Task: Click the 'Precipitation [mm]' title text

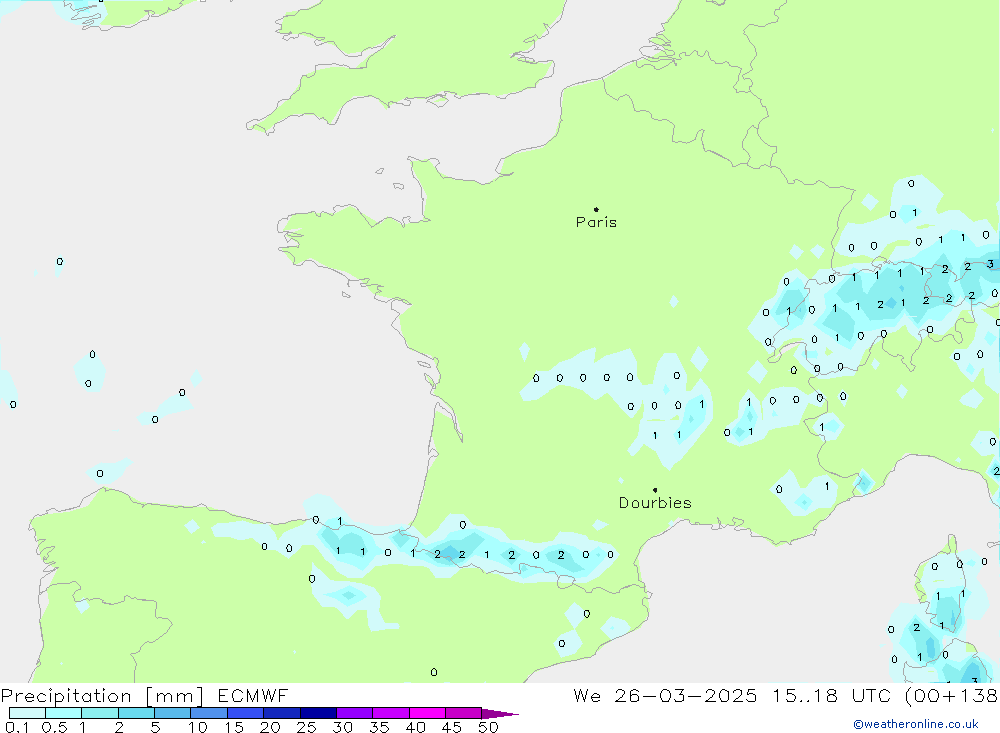Action: coord(102,695)
